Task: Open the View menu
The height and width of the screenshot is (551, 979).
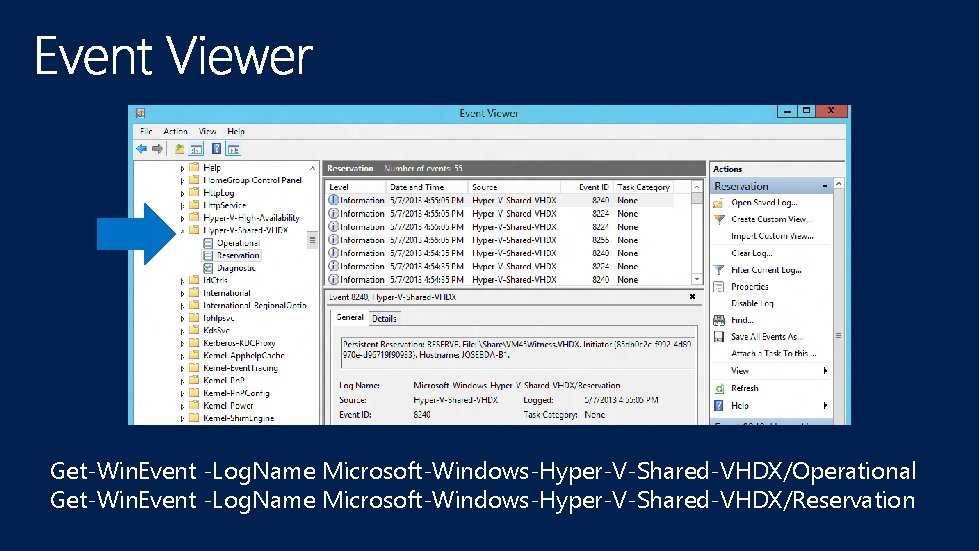Action: [x=207, y=131]
